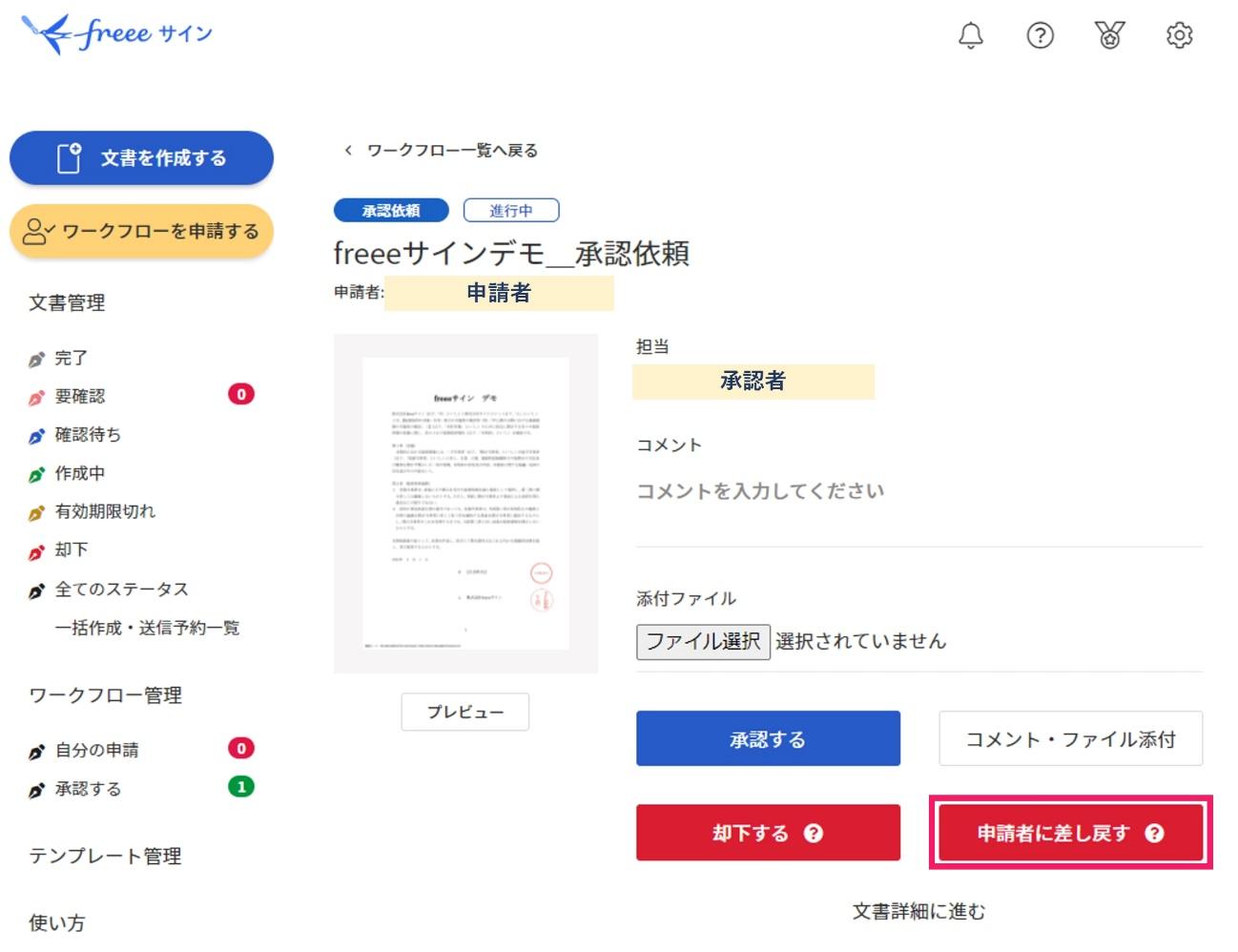Click the pen icon beside 作成中
The height and width of the screenshot is (952, 1238).
click(x=36, y=474)
